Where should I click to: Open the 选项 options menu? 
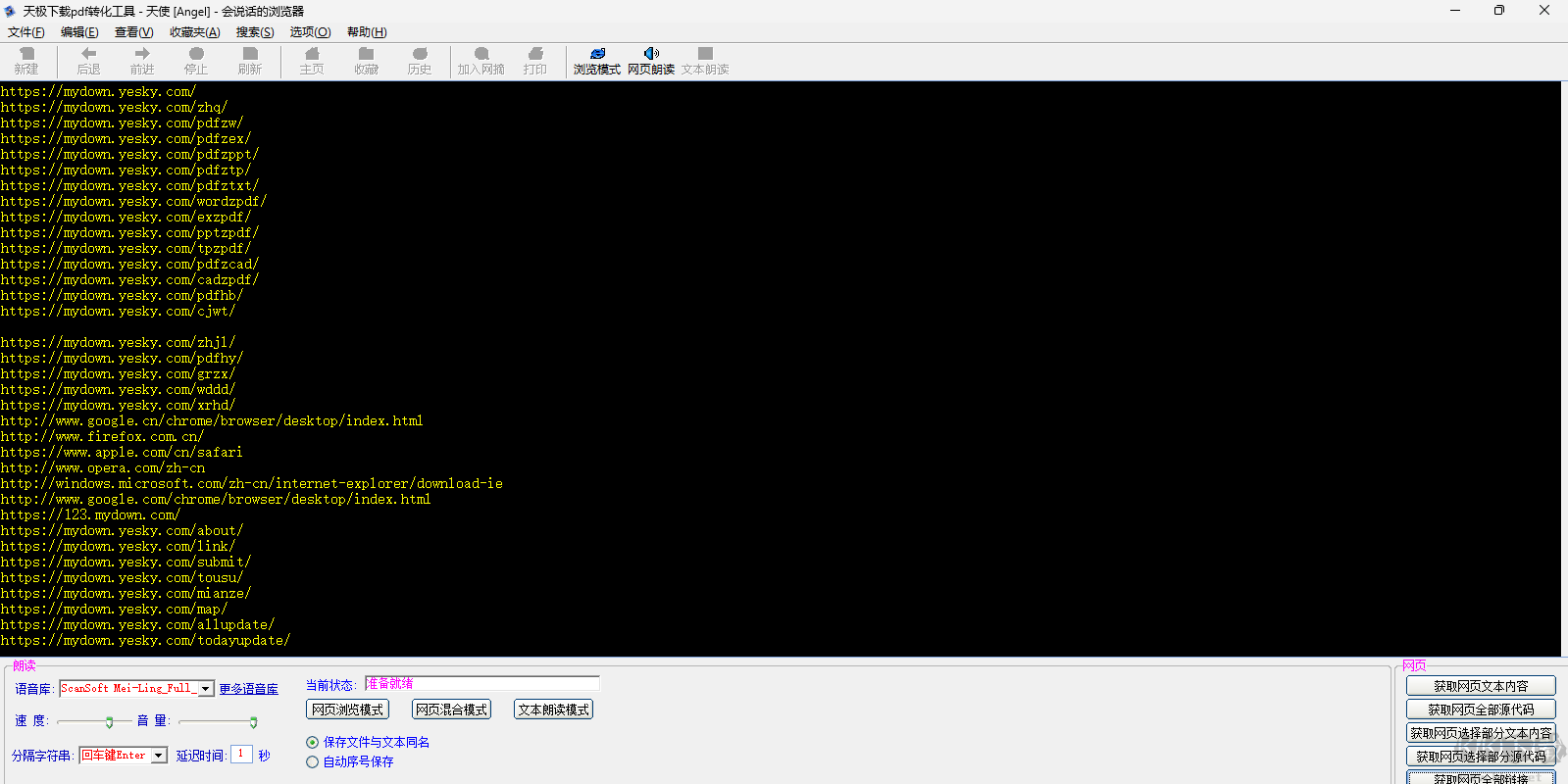click(x=310, y=32)
